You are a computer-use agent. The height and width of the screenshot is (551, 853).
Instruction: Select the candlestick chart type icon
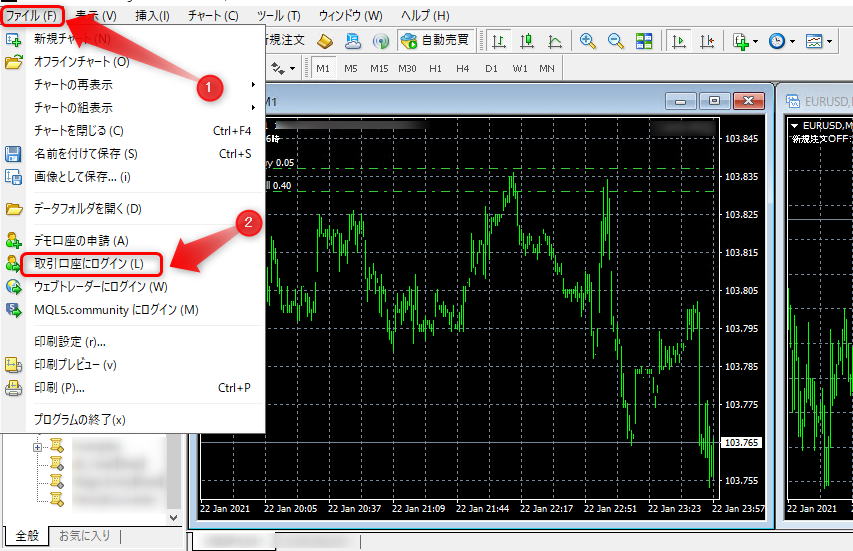pyautogui.click(x=527, y=41)
